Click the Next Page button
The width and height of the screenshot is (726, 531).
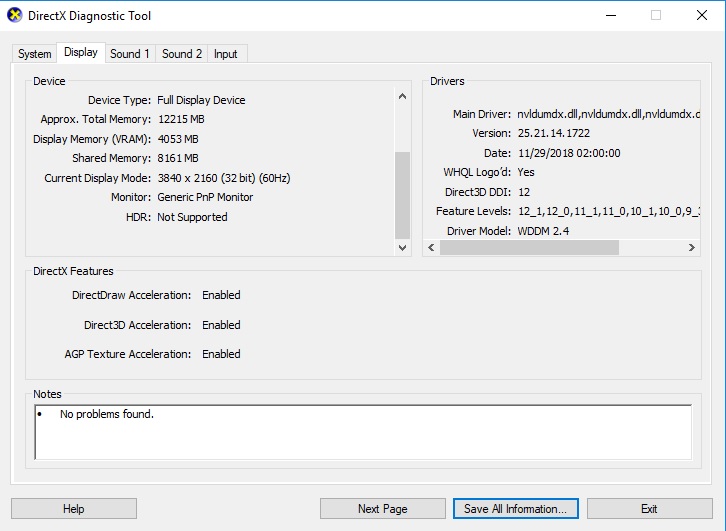382,509
